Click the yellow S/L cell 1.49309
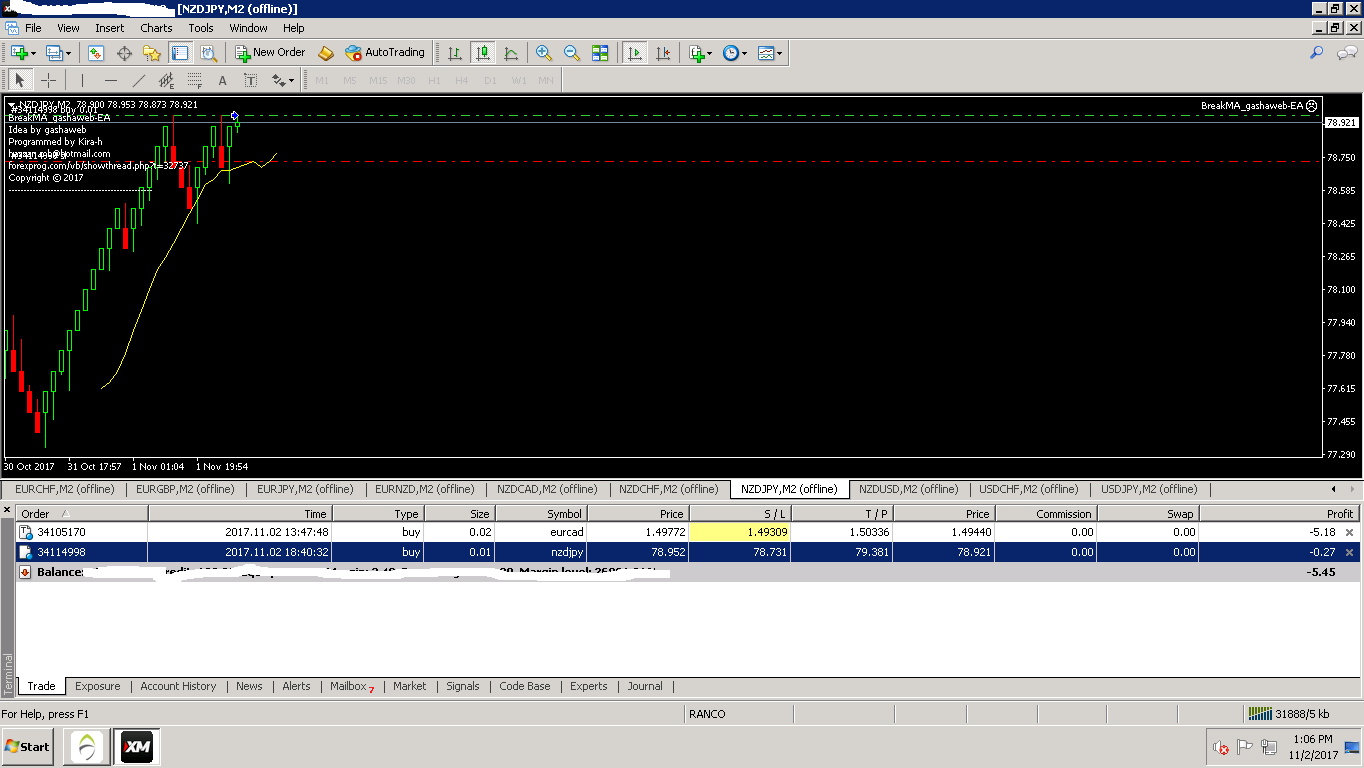This screenshot has height=768, width=1364. point(740,532)
